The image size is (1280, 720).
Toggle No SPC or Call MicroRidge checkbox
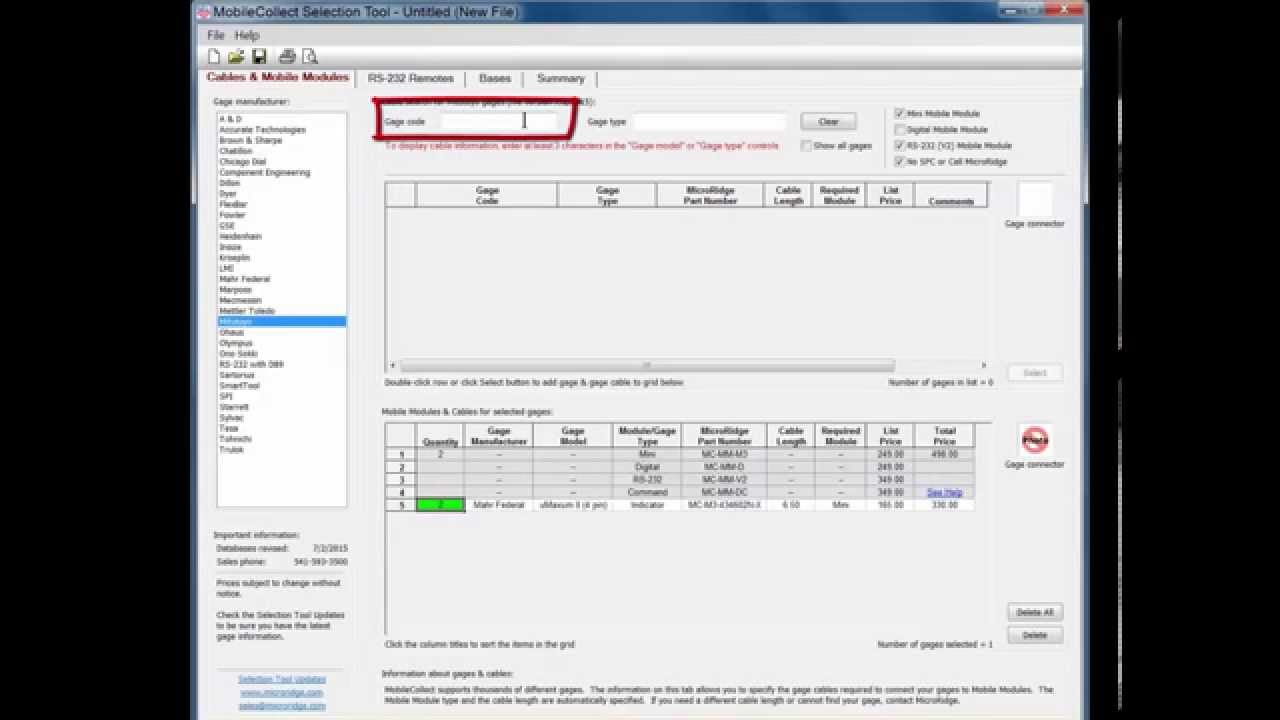pos(900,162)
